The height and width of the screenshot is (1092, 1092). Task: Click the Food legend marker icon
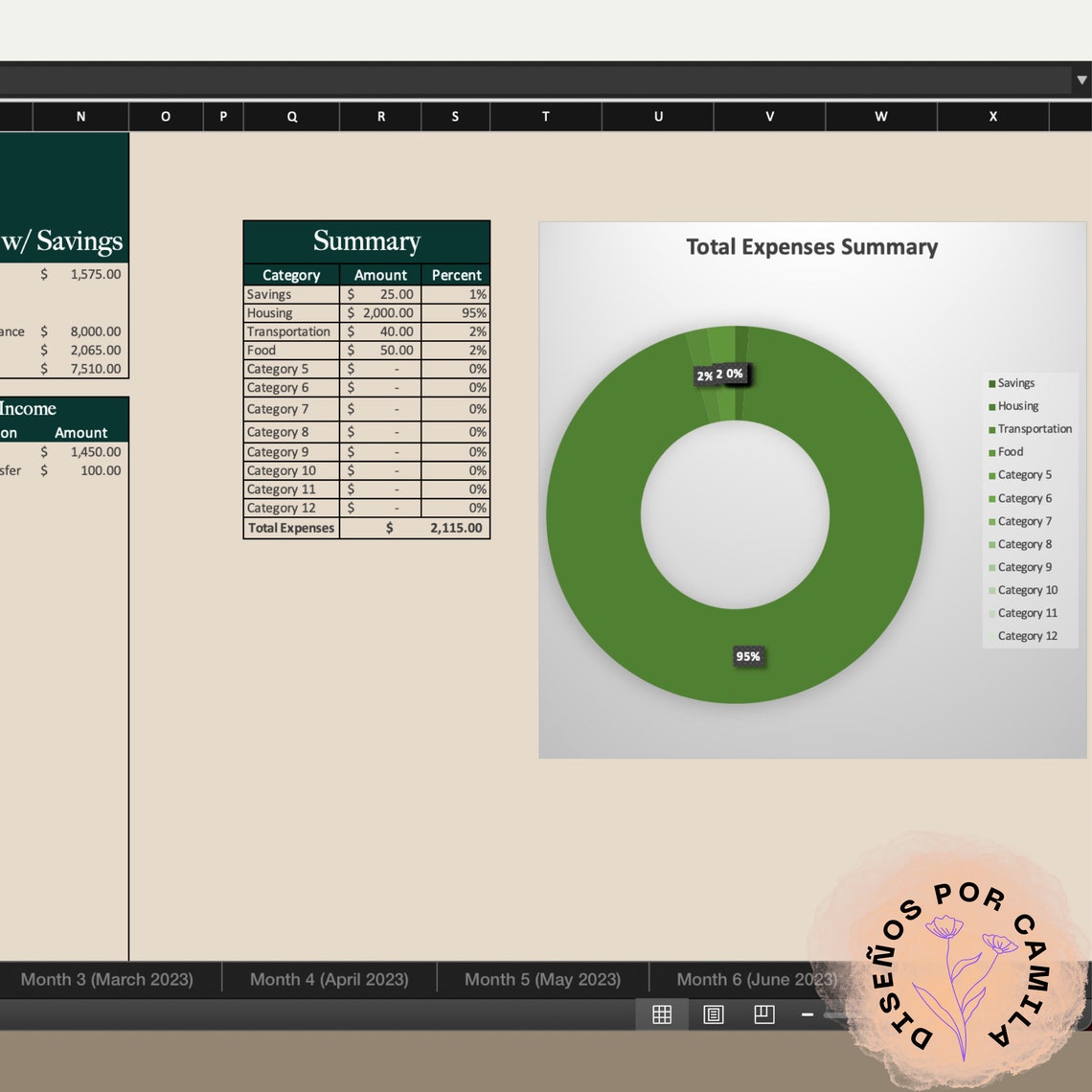click(991, 451)
